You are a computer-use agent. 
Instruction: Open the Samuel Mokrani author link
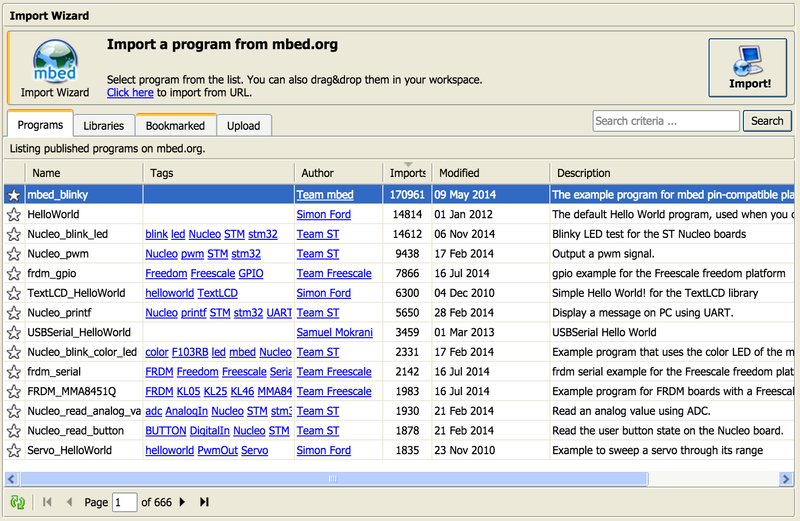[x=335, y=333]
